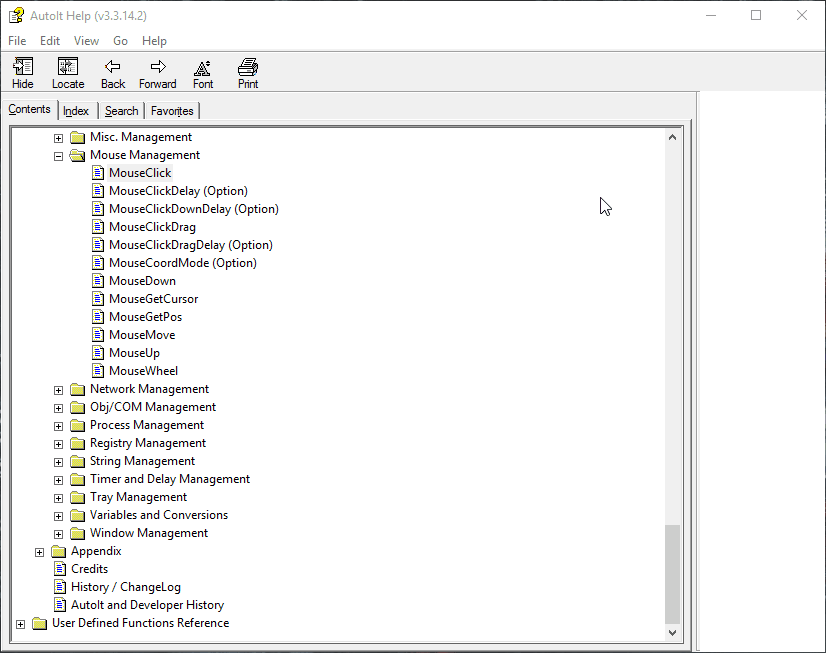
Task: Click the tree scrollbar up arrow
Action: point(672,137)
